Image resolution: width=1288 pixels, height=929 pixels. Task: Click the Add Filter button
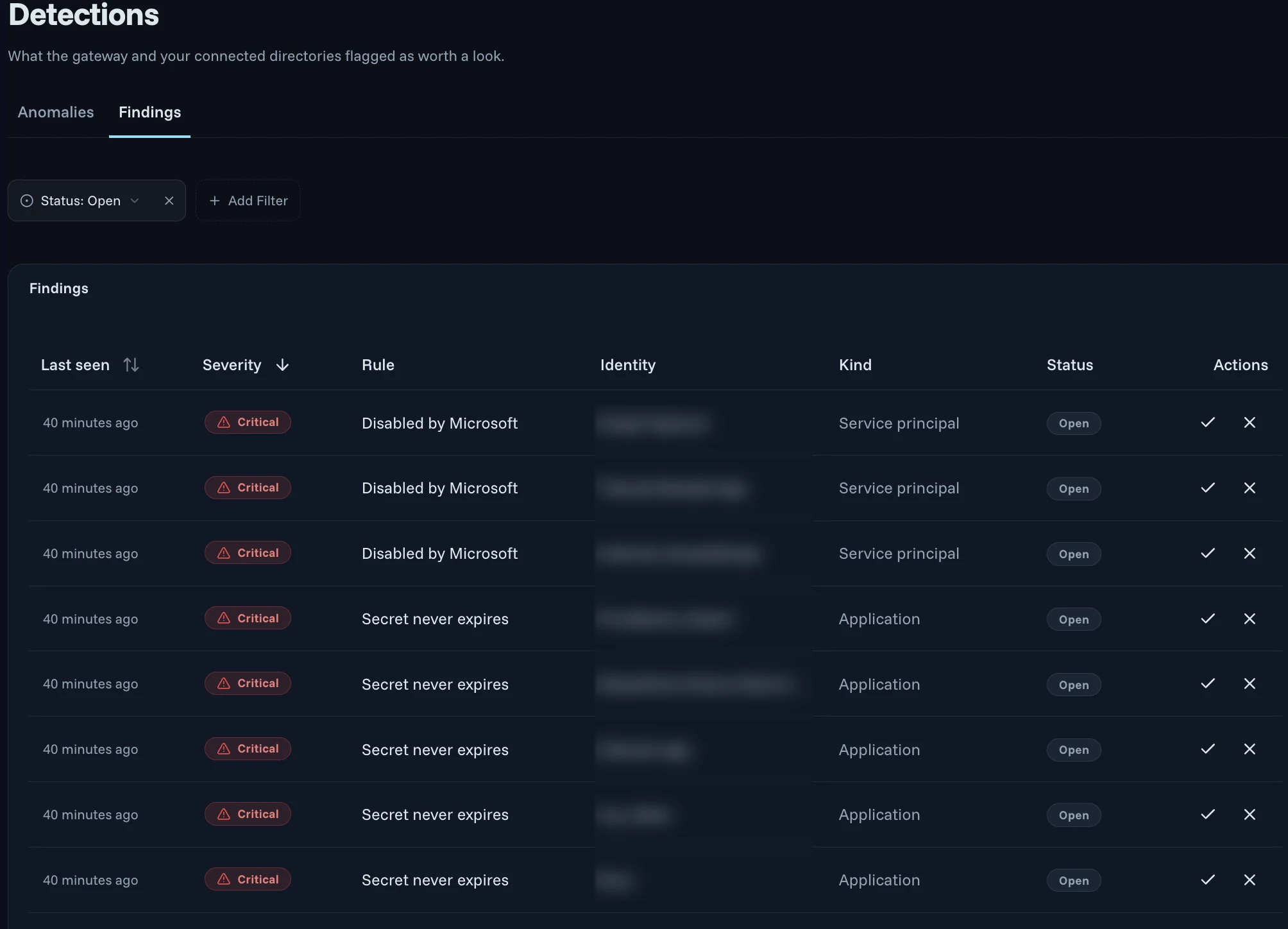coord(248,201)
